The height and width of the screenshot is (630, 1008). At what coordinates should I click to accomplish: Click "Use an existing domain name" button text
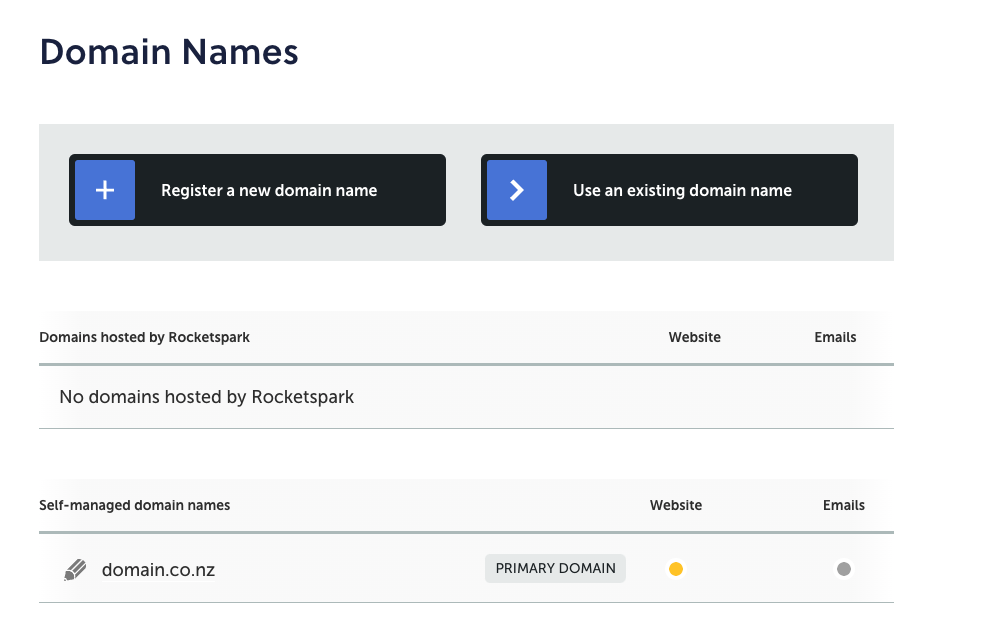click(682, 190)
